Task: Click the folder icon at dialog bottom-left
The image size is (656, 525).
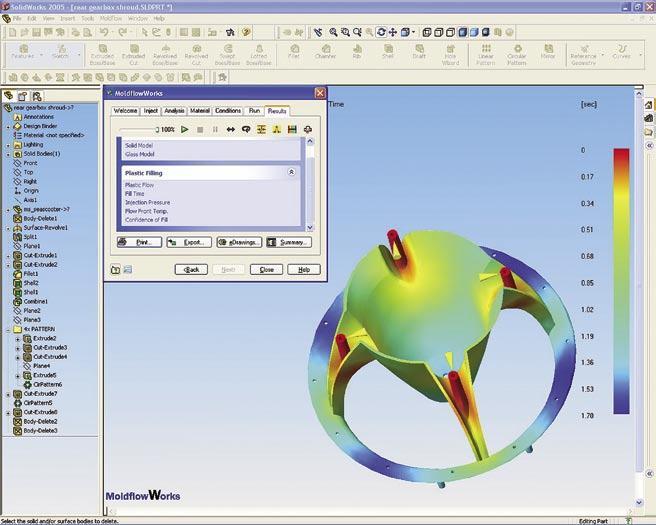Action: [115, 269]
